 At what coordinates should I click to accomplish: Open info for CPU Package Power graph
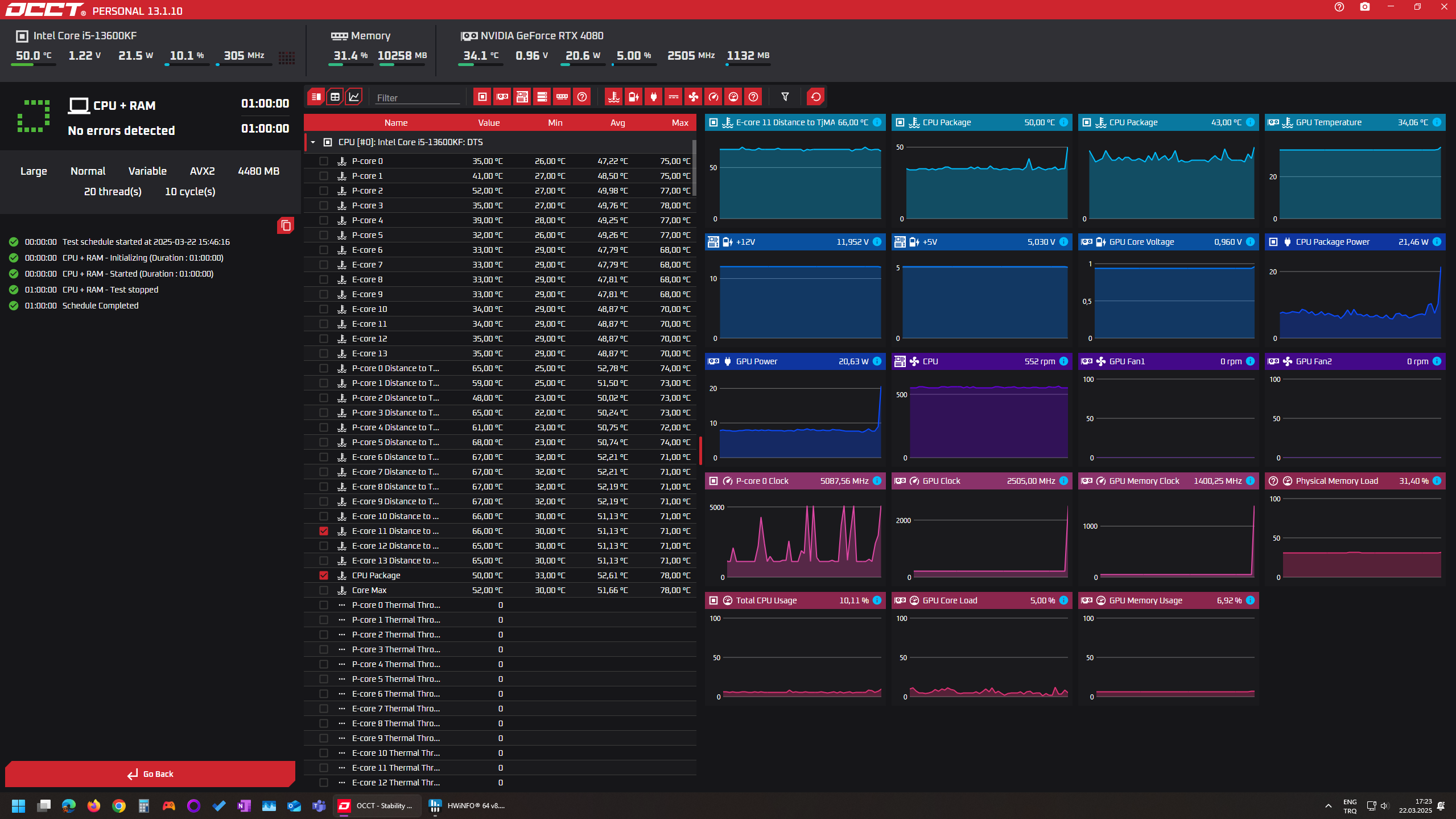[1437, 242]
